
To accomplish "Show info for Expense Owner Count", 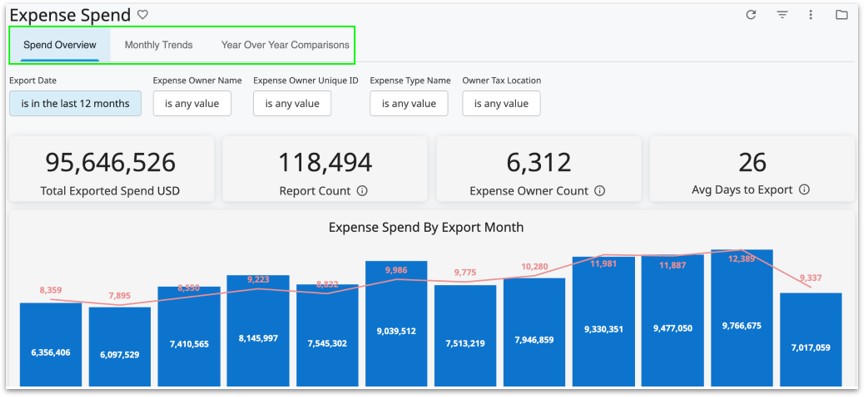I will pos(600,191).
